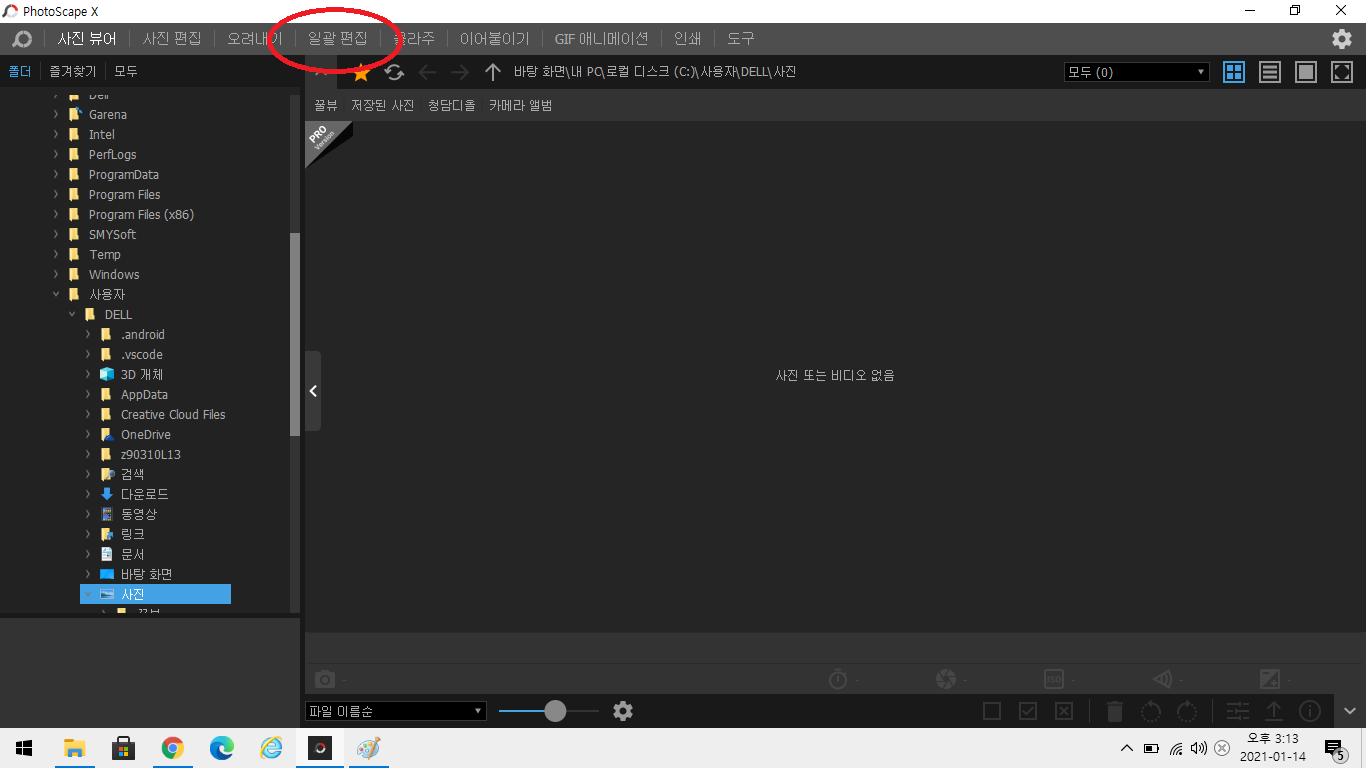
Task: Expand the Windows folder arrow
Action: point(56,275)
